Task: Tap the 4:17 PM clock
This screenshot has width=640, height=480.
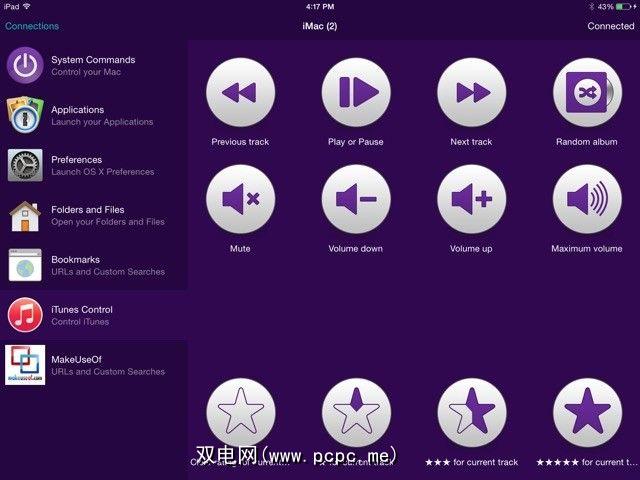Action: (320, 7)
